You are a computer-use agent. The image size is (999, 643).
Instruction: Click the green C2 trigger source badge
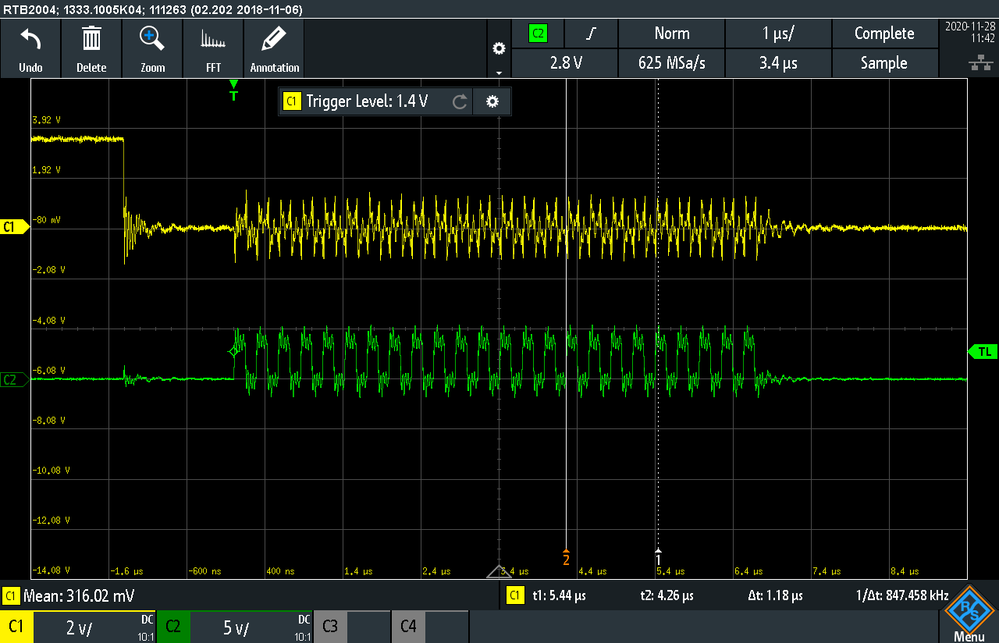point(538,34)
